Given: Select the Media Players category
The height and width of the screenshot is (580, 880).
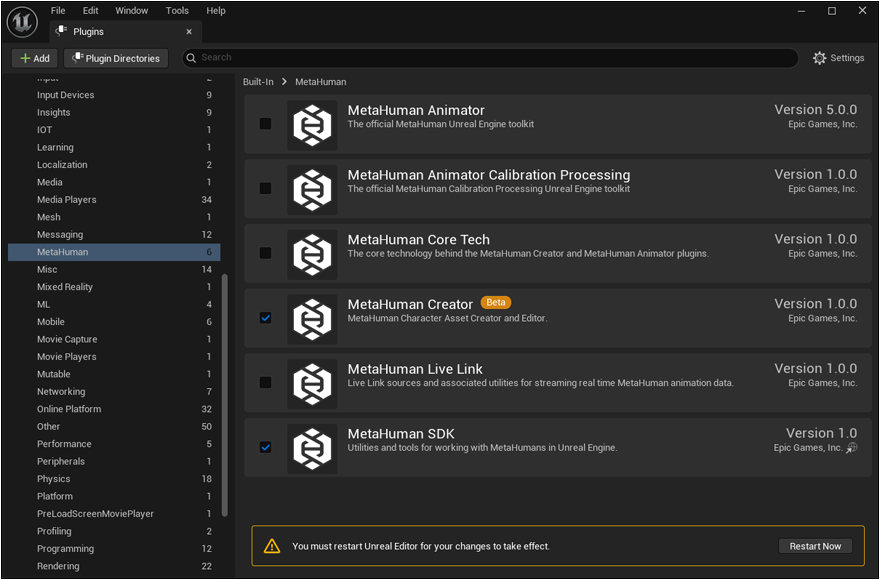Looking at the screenshot, I should pyautogui.click(x=114, y=199).
